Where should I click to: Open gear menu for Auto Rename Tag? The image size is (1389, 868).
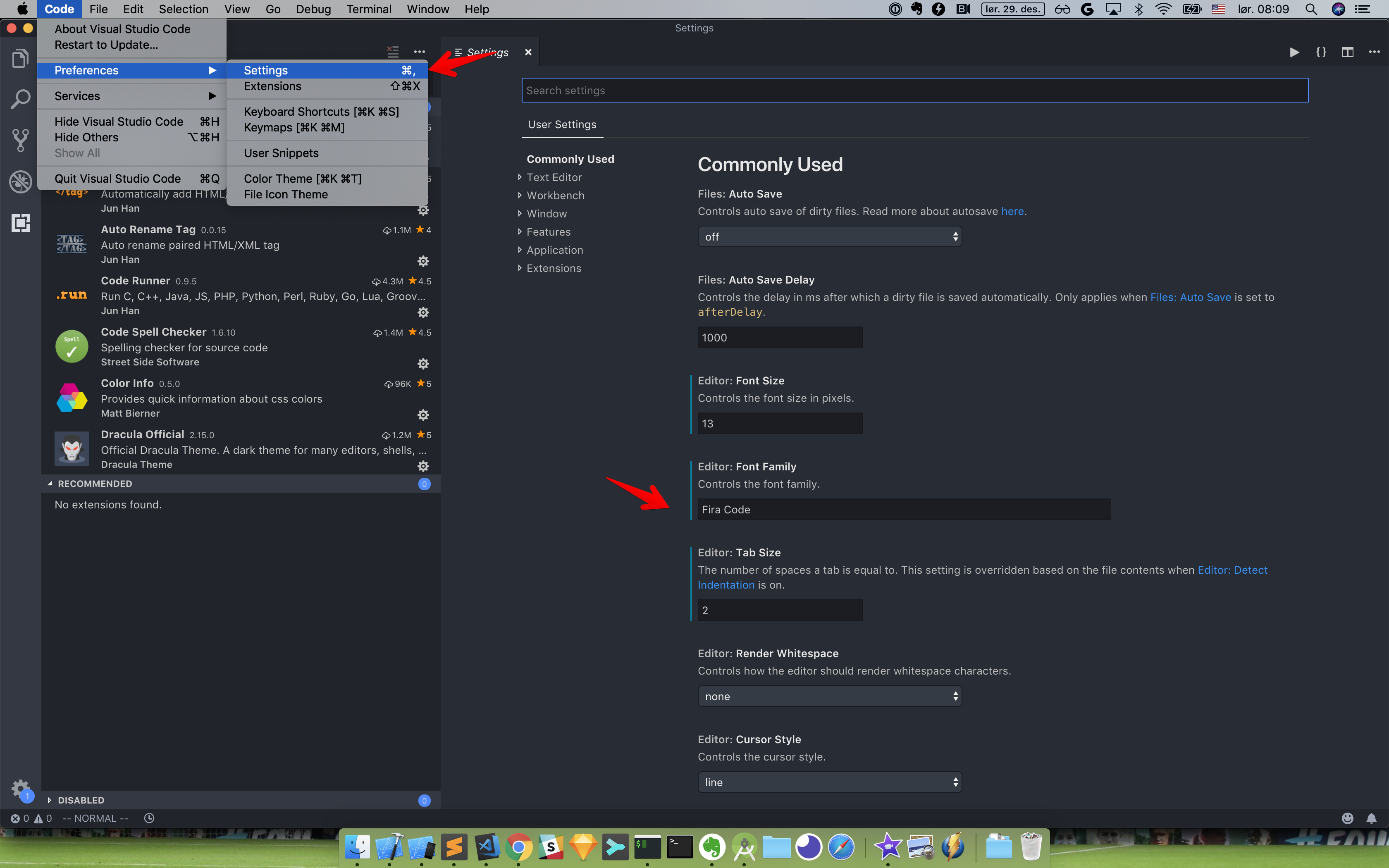pyautogui.click(x=423, y=261)
